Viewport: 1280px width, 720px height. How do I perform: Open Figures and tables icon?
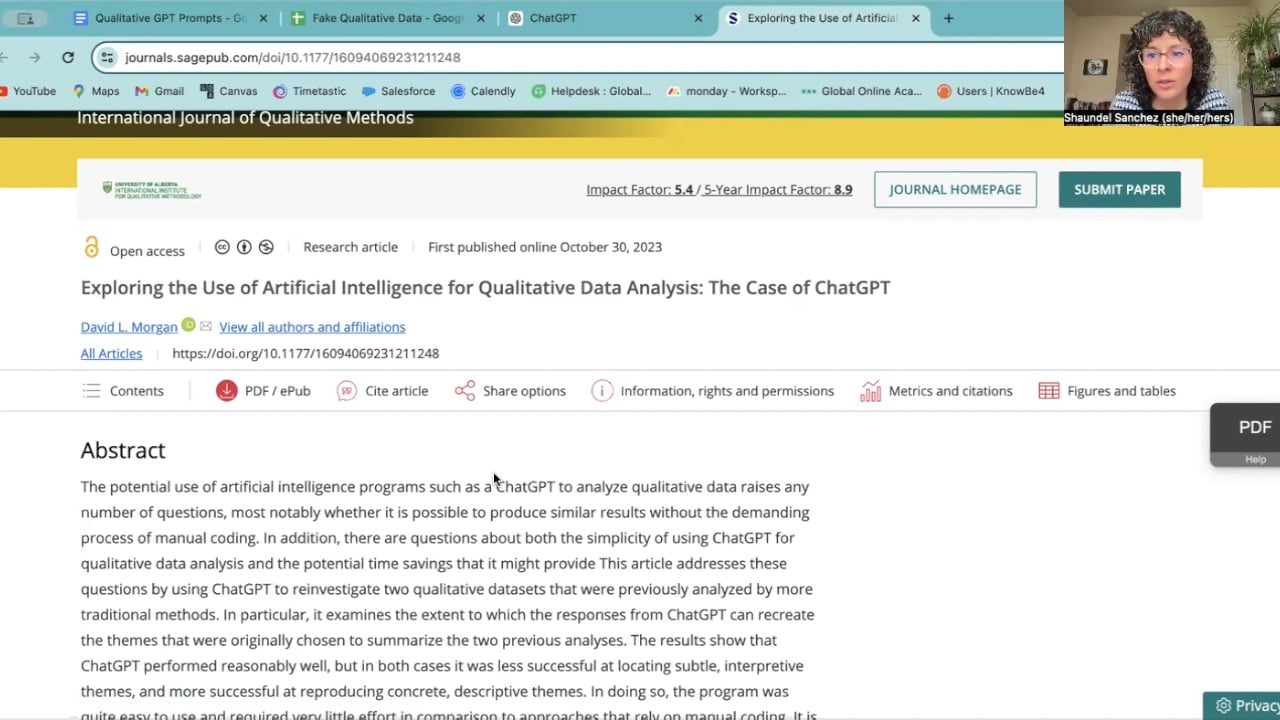coord(1049,391)
